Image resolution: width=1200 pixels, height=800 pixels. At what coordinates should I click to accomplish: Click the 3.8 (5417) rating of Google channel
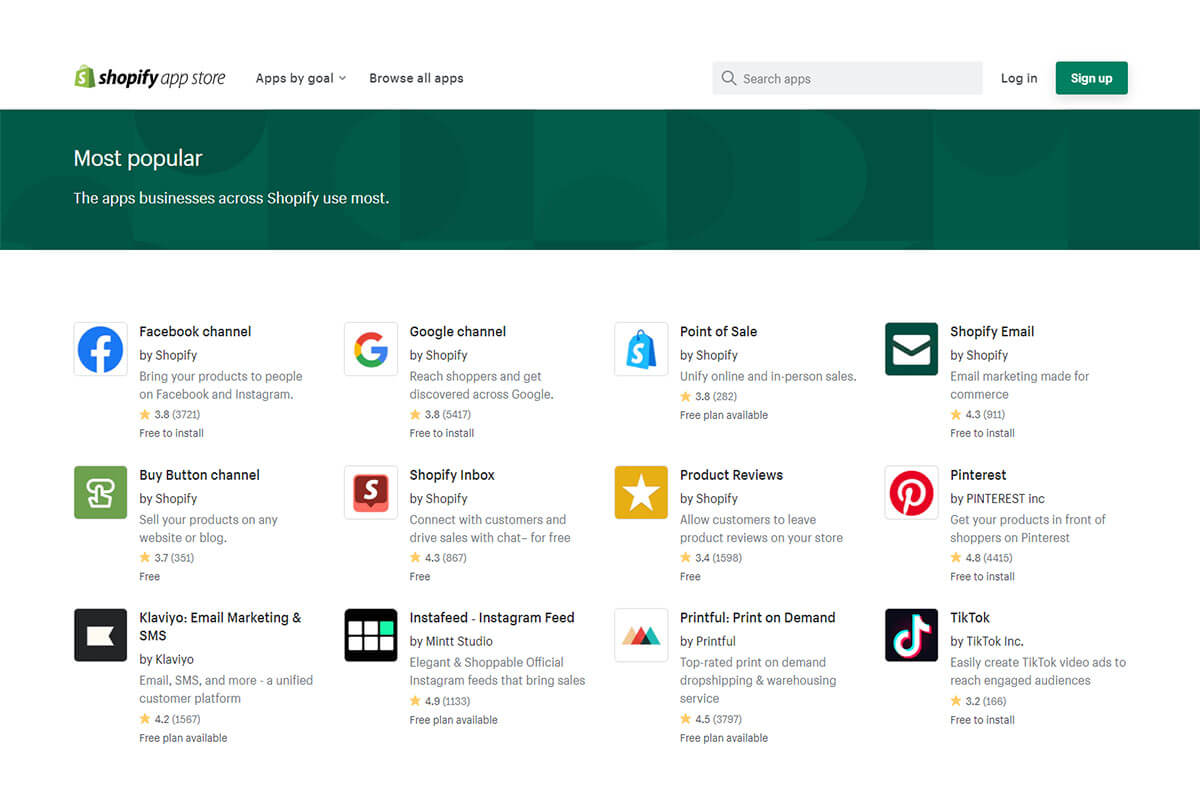point(440,414)
